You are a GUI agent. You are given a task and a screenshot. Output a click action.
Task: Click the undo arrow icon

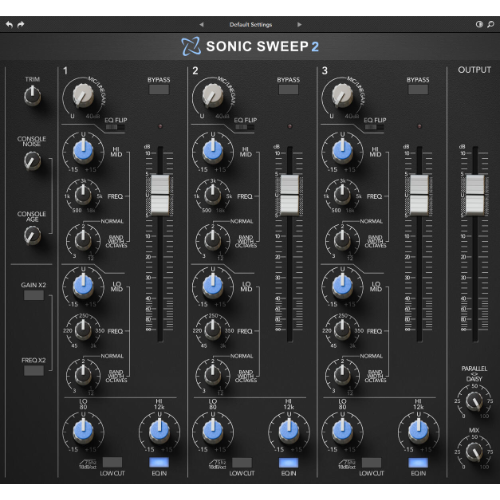coord(9,25)
